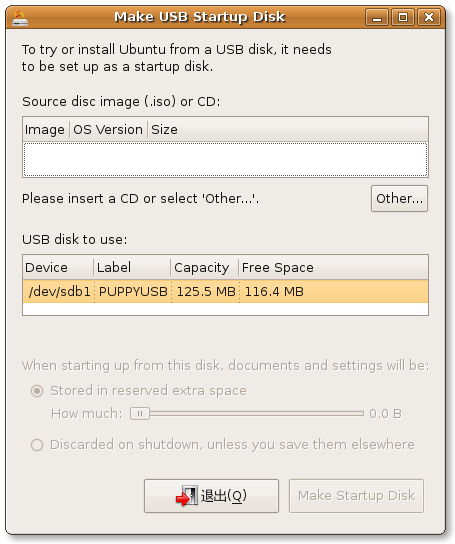Click the Make Startup Disk button
The width and height of the screenshot is (455, 544).
[356, 496]
